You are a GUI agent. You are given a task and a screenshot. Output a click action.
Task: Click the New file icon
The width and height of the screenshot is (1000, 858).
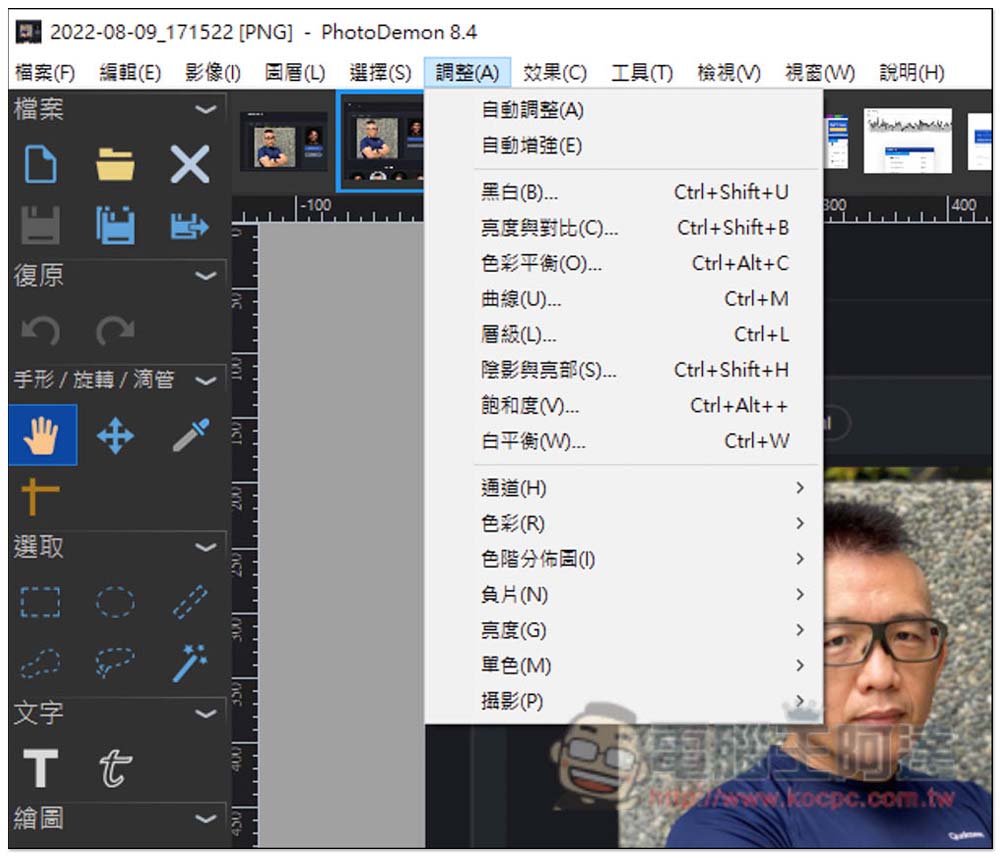pos(40,164)
